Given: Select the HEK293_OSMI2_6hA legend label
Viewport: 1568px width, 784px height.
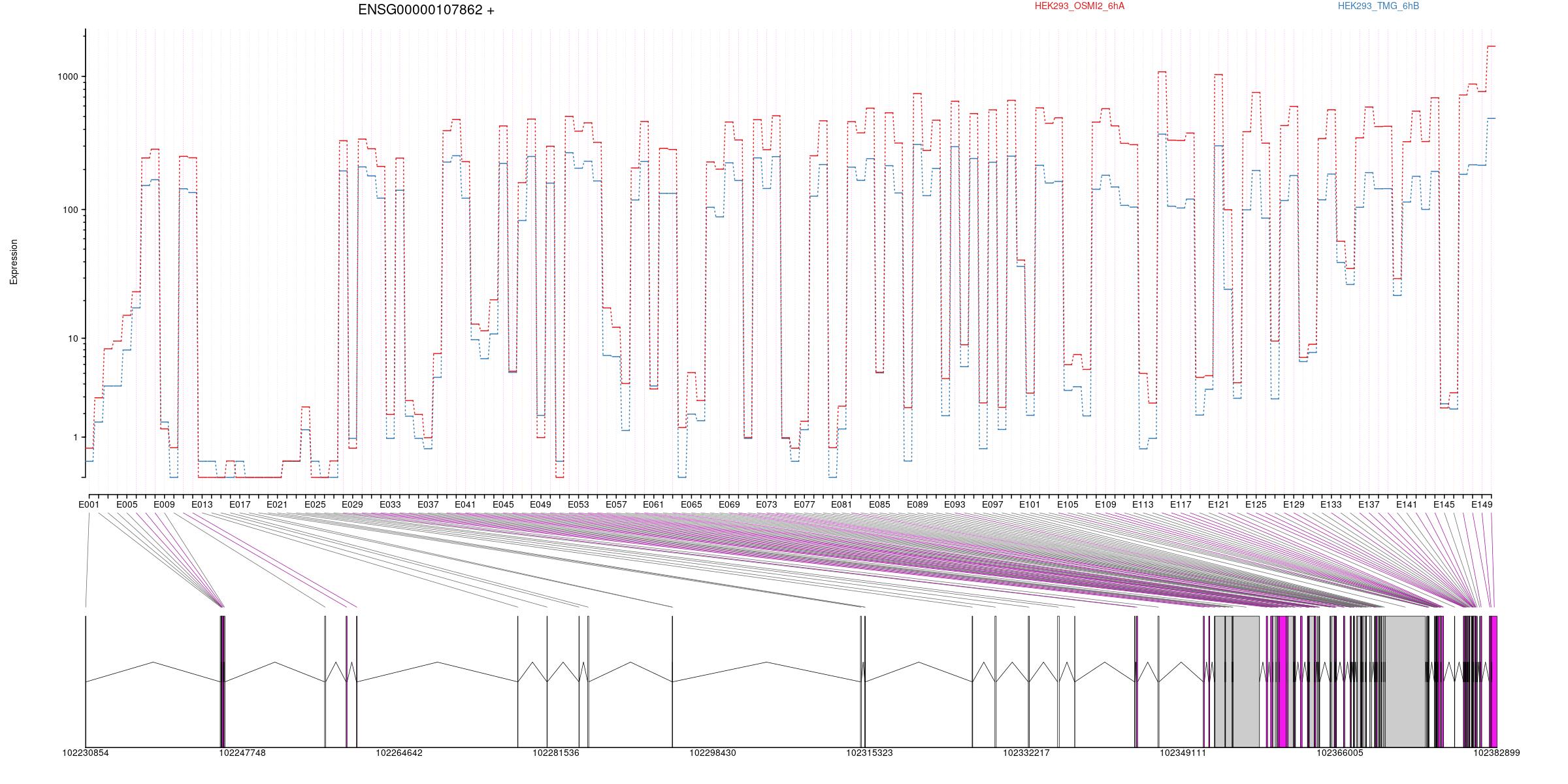Looking at the screenshot, I should 1080,7.
